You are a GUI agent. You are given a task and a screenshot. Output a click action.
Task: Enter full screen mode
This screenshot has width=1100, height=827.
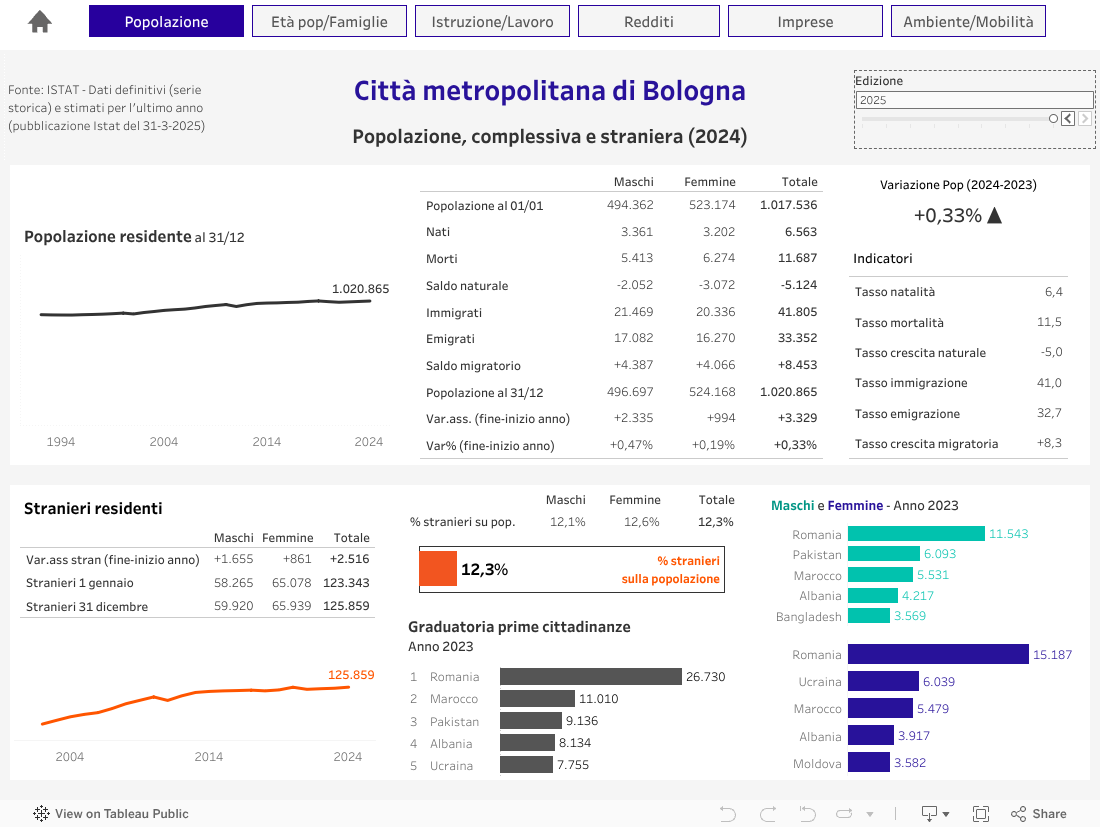tap(981, 814)
